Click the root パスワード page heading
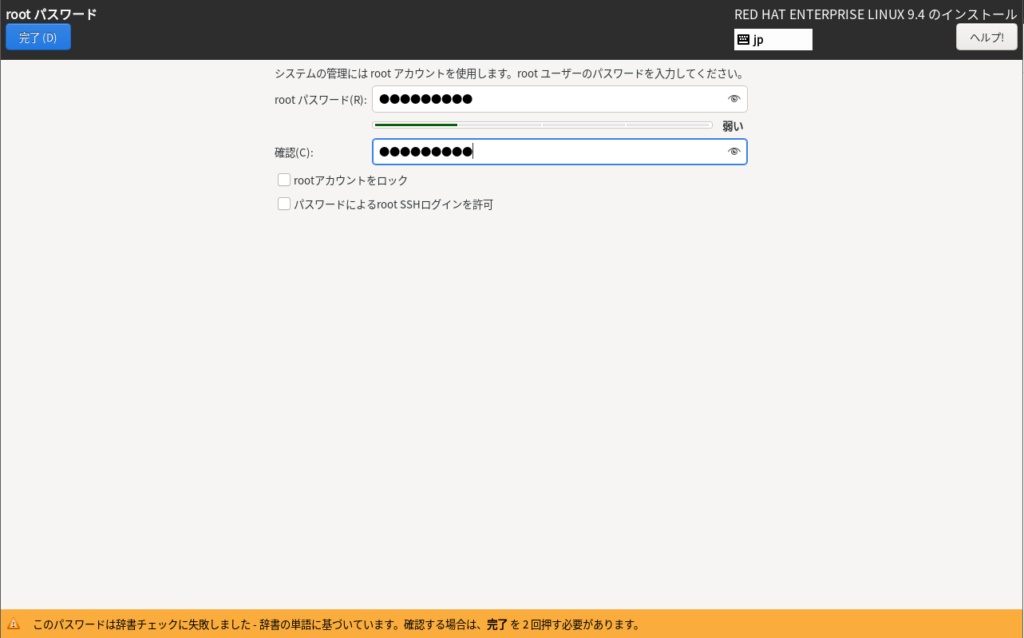 pyautogui.click(x=51, y=14)
